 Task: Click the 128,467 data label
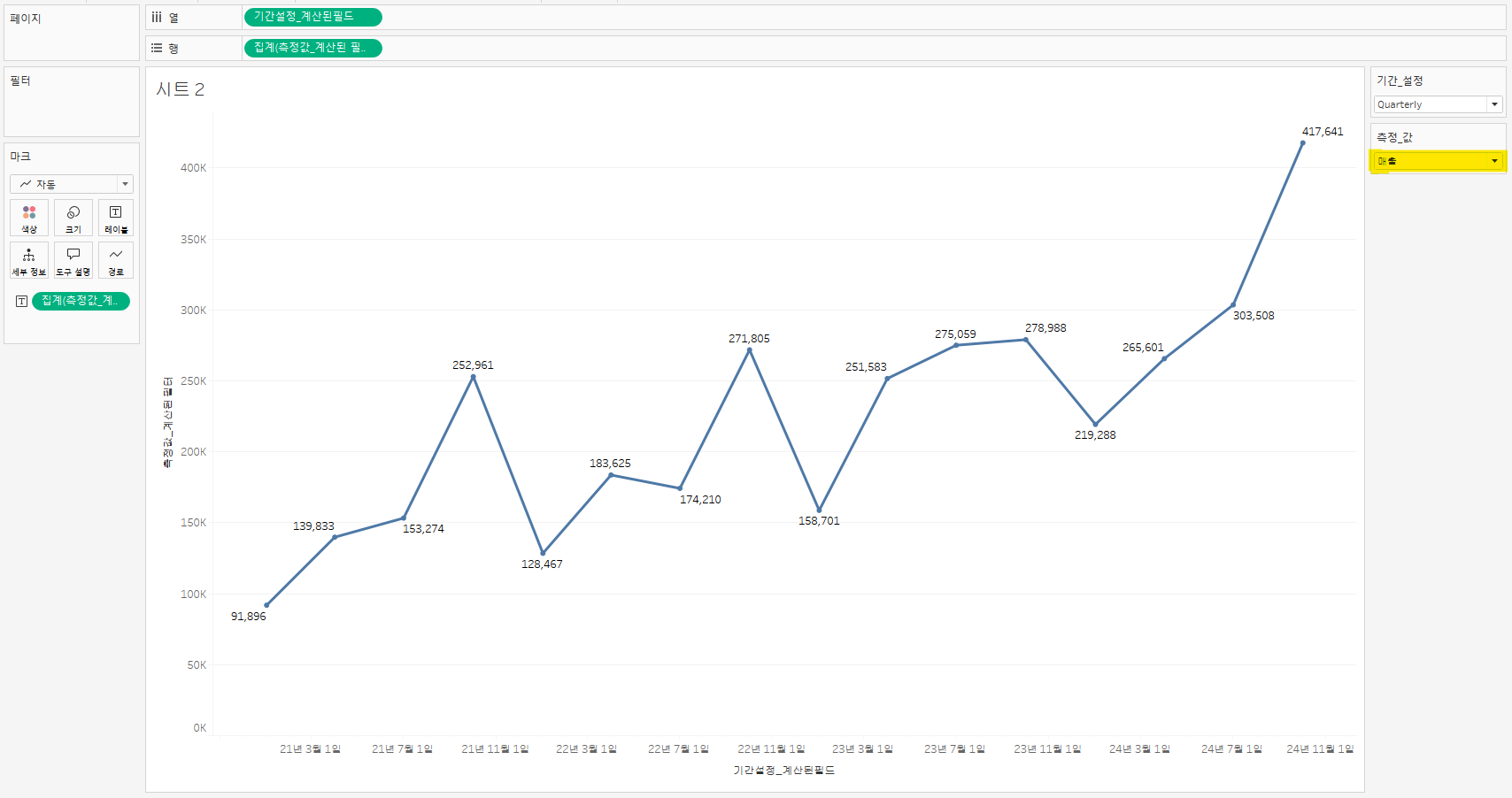point(542,564)
